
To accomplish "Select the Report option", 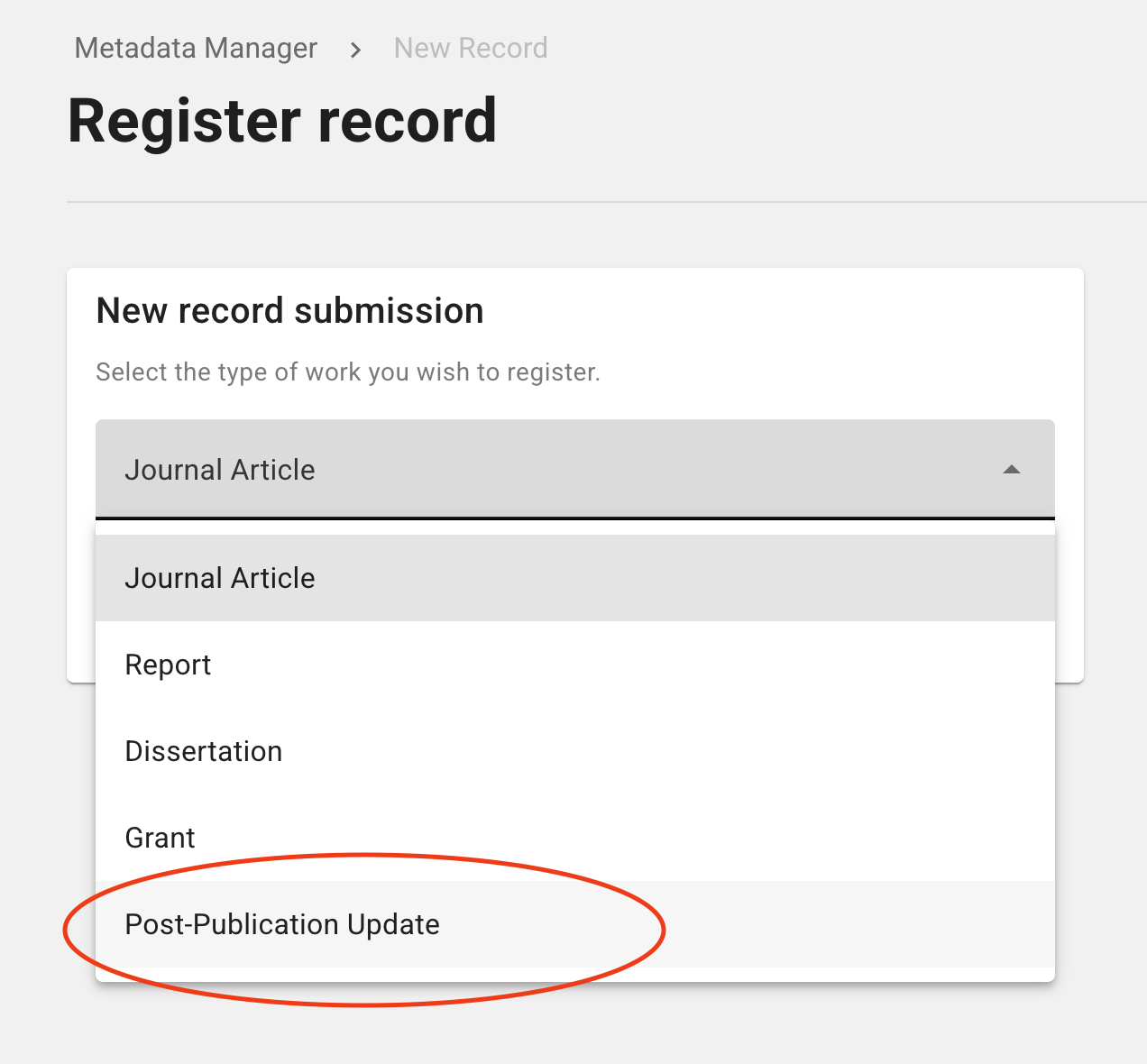I will point(575,665).
